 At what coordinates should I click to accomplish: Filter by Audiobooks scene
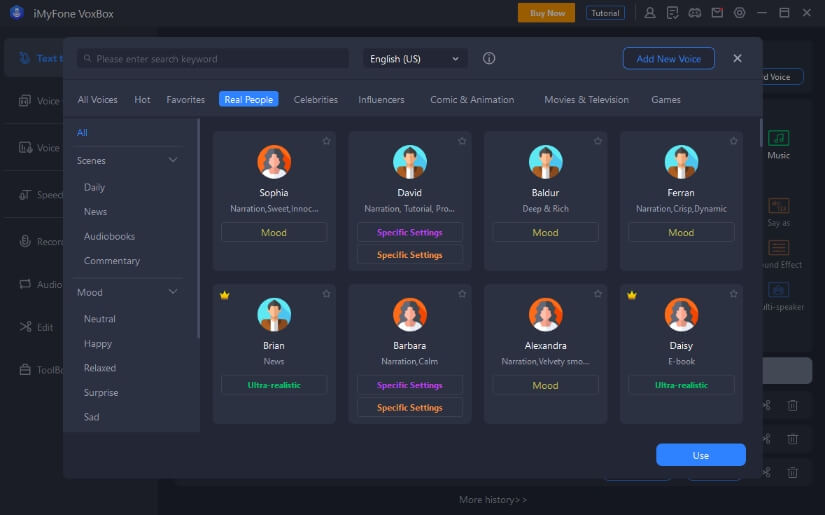109,236
